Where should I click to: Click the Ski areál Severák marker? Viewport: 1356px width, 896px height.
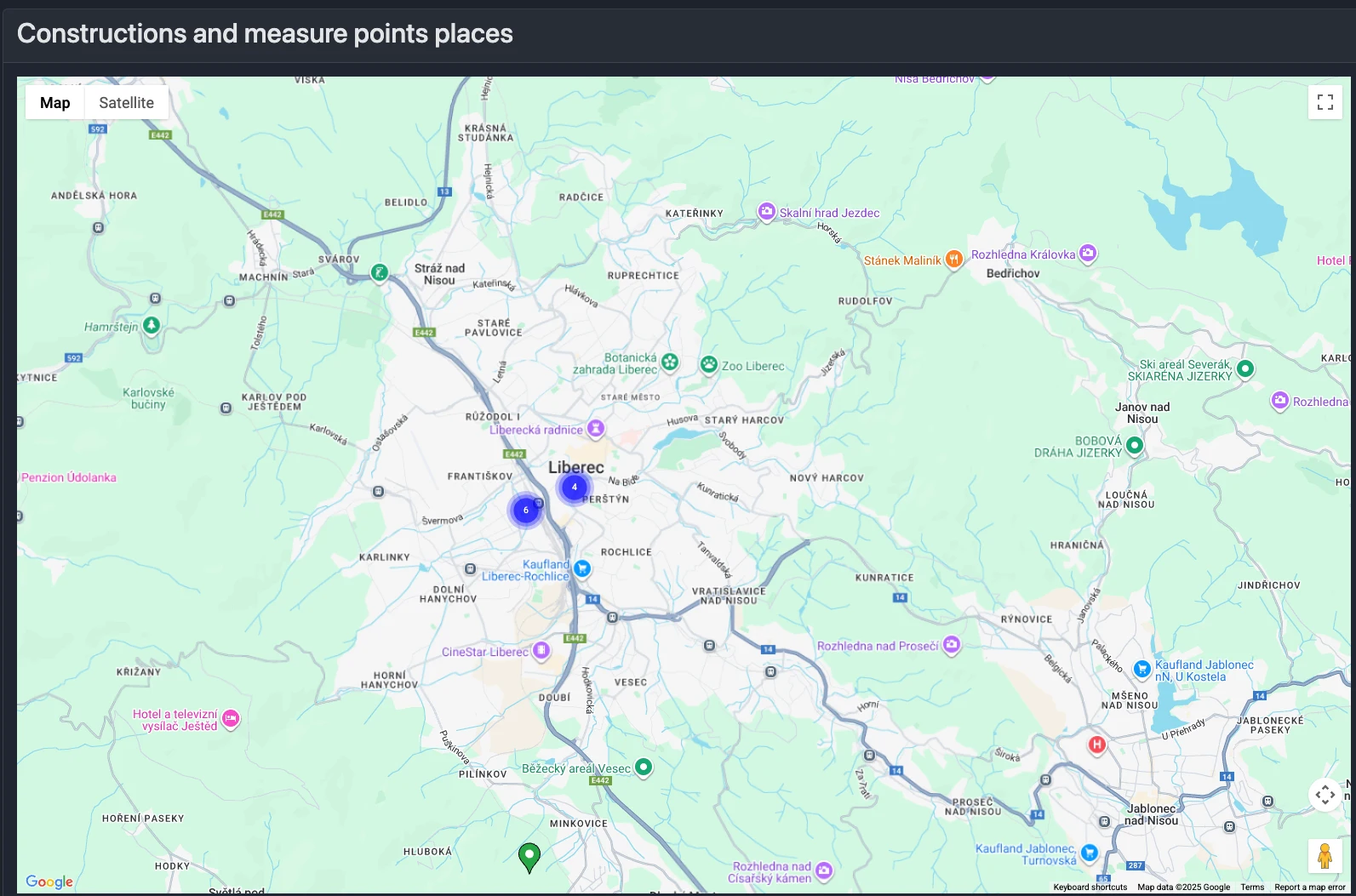[1245, 368]
